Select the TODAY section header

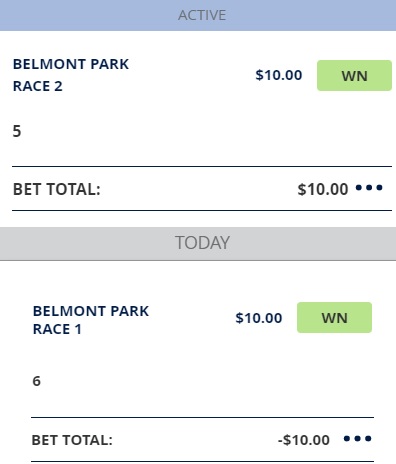click(198, 243)
